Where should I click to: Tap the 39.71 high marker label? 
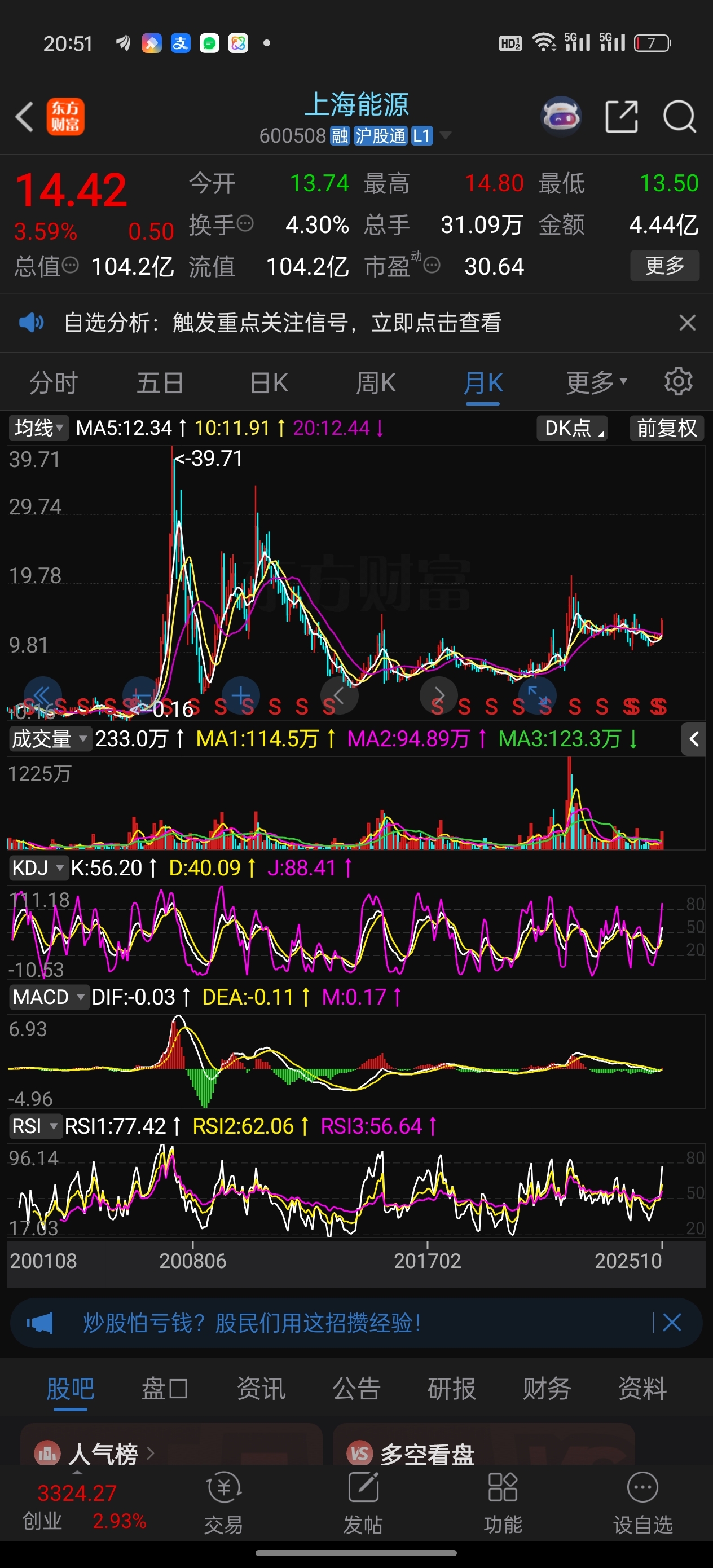(x=208, y=458)
